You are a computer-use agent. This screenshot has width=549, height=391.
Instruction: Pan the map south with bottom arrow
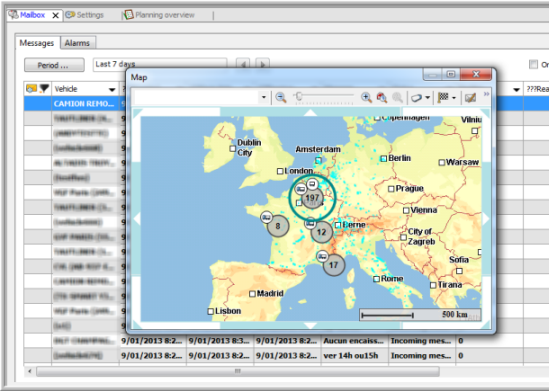click(x=310, y=326)
